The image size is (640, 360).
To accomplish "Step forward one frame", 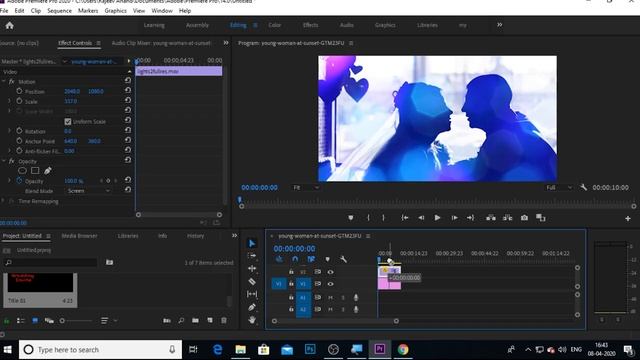I will 454,218.
